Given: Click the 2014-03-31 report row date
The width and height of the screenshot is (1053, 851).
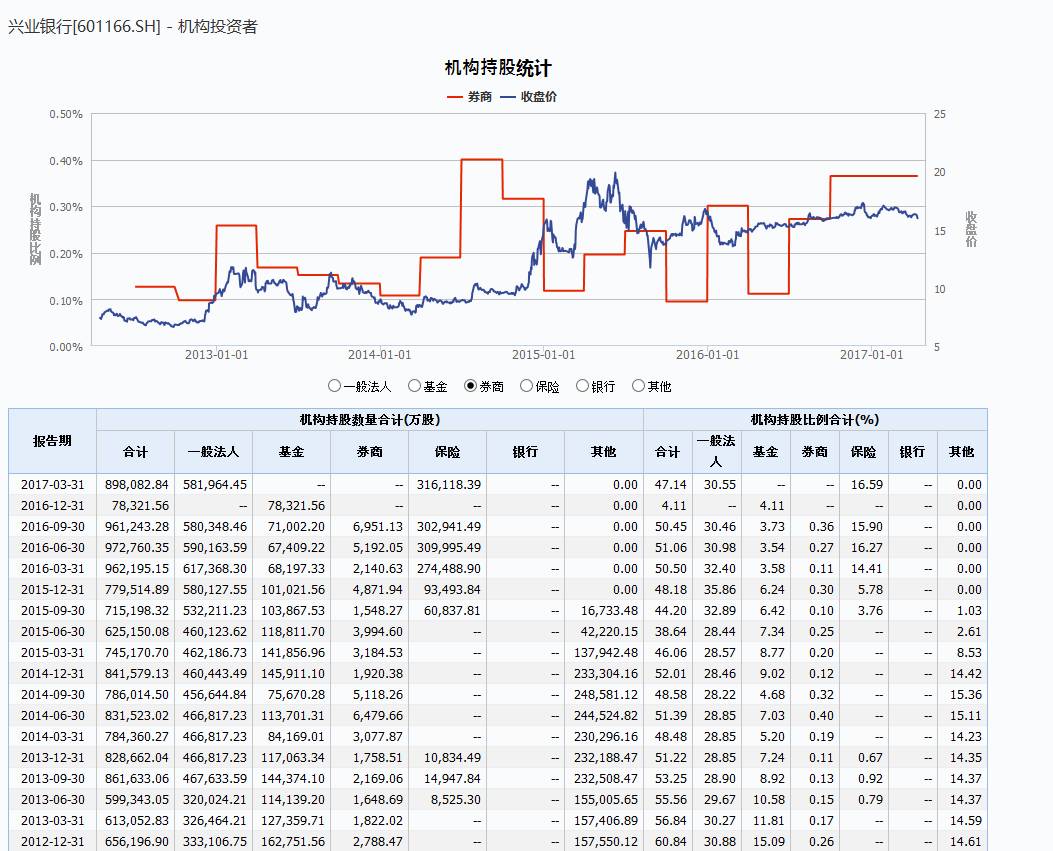Looking at the screenshot, I should [52, 736].
